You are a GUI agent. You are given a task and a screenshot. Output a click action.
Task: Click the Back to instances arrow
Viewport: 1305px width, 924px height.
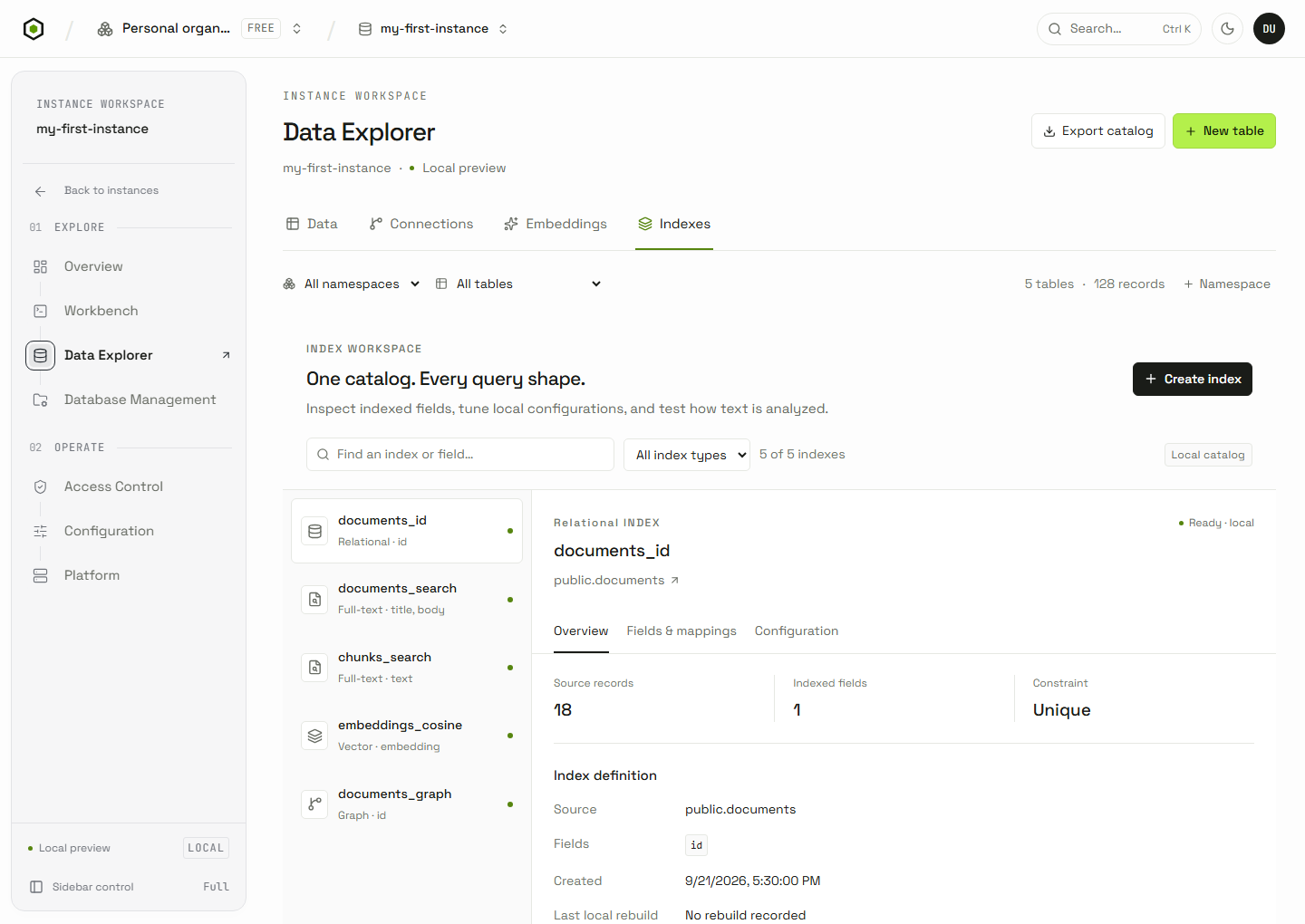tap(40, 191)
